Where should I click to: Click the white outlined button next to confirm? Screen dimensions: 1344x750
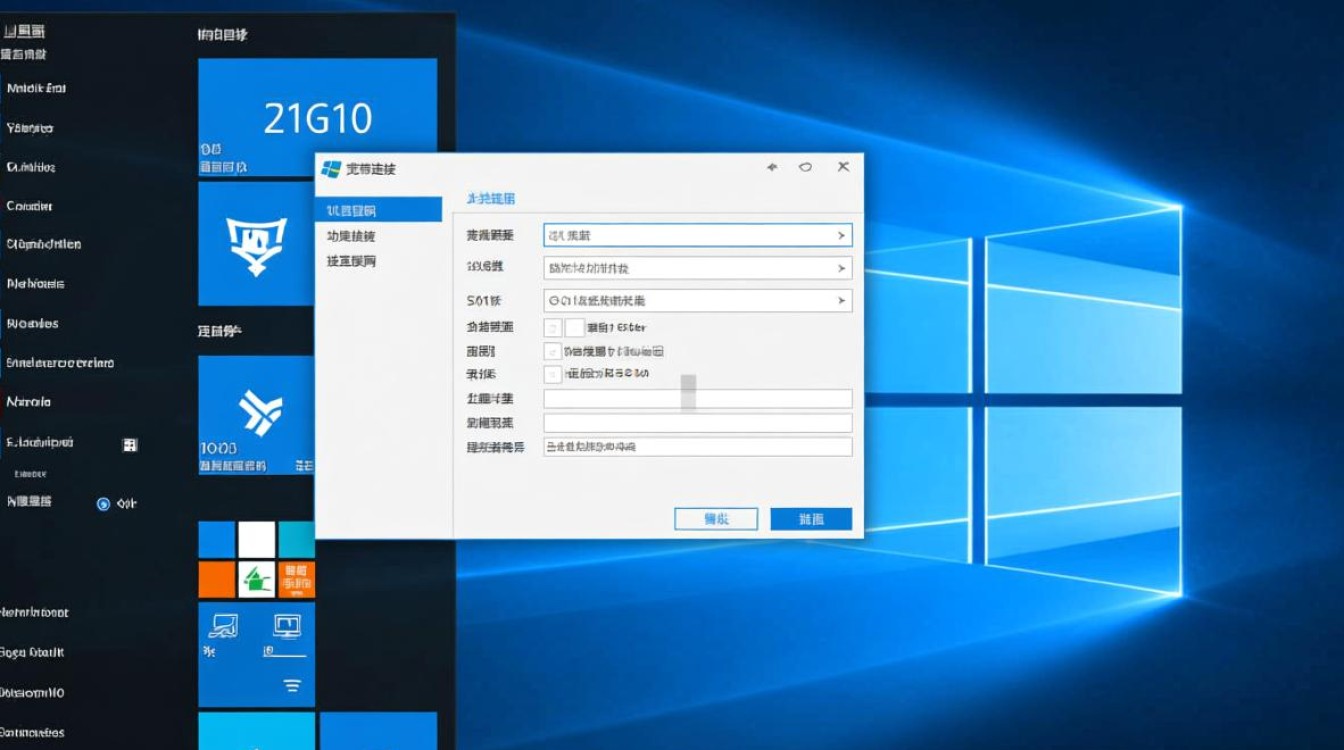(716, 518)
